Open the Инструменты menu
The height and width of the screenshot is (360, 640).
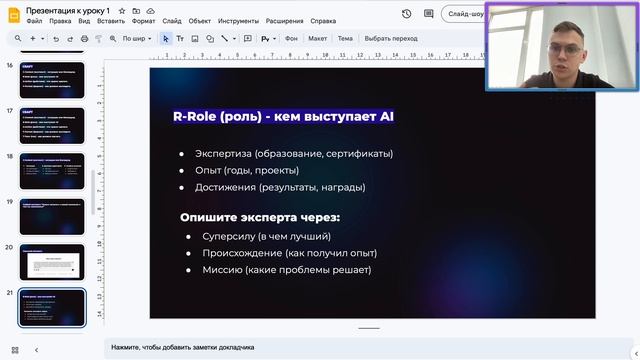238,21
